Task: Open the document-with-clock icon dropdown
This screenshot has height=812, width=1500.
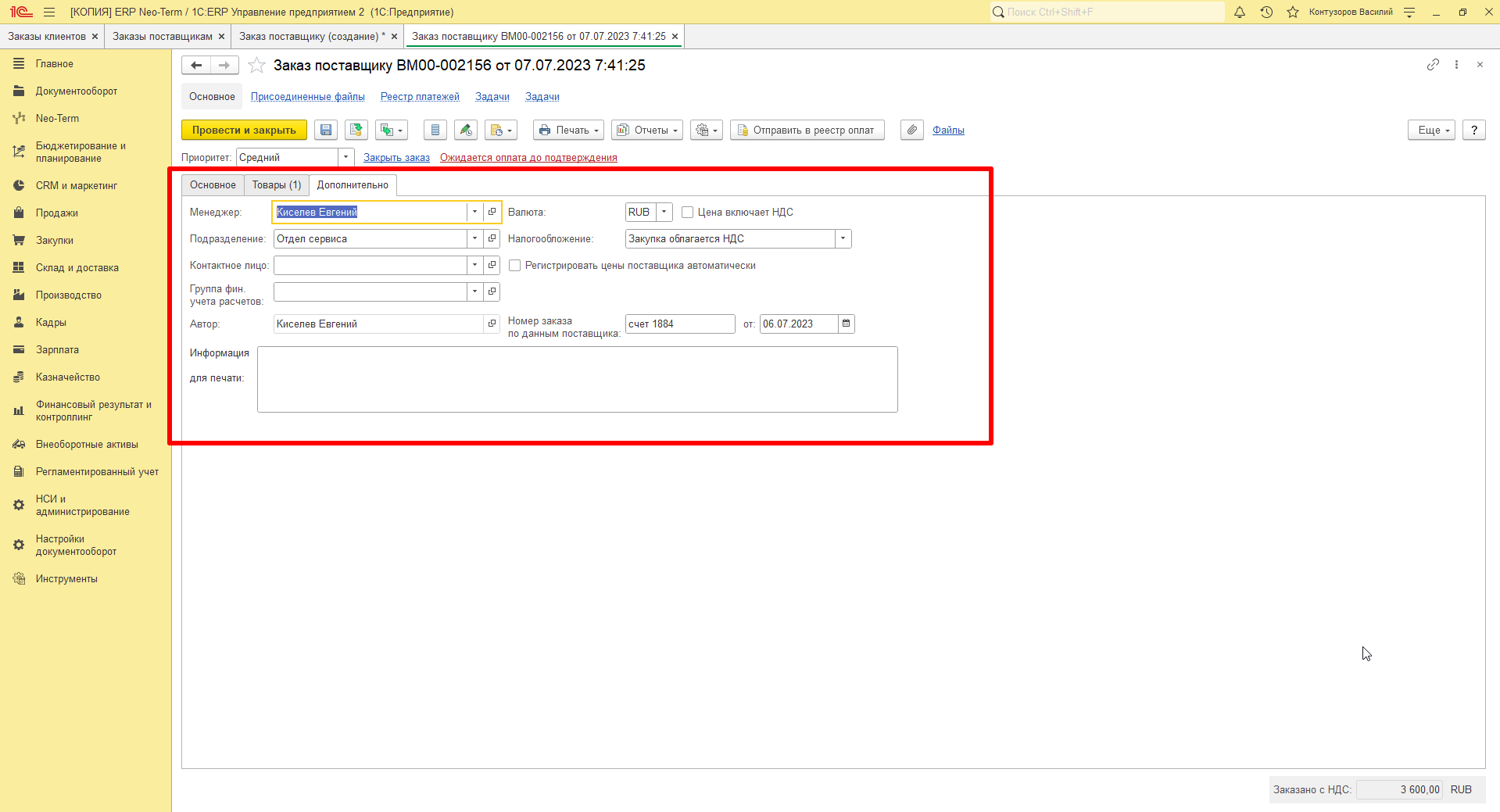Action: coord(501,131)
